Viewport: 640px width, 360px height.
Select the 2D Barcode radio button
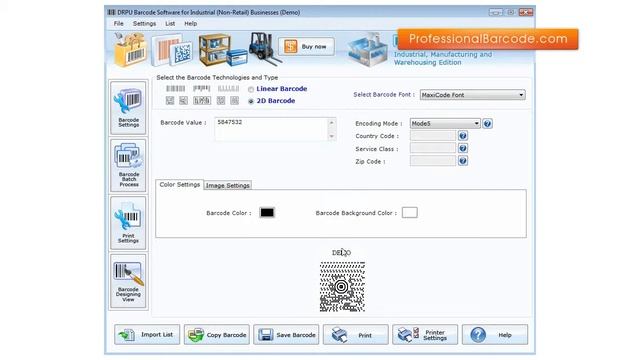click(251, 101)
